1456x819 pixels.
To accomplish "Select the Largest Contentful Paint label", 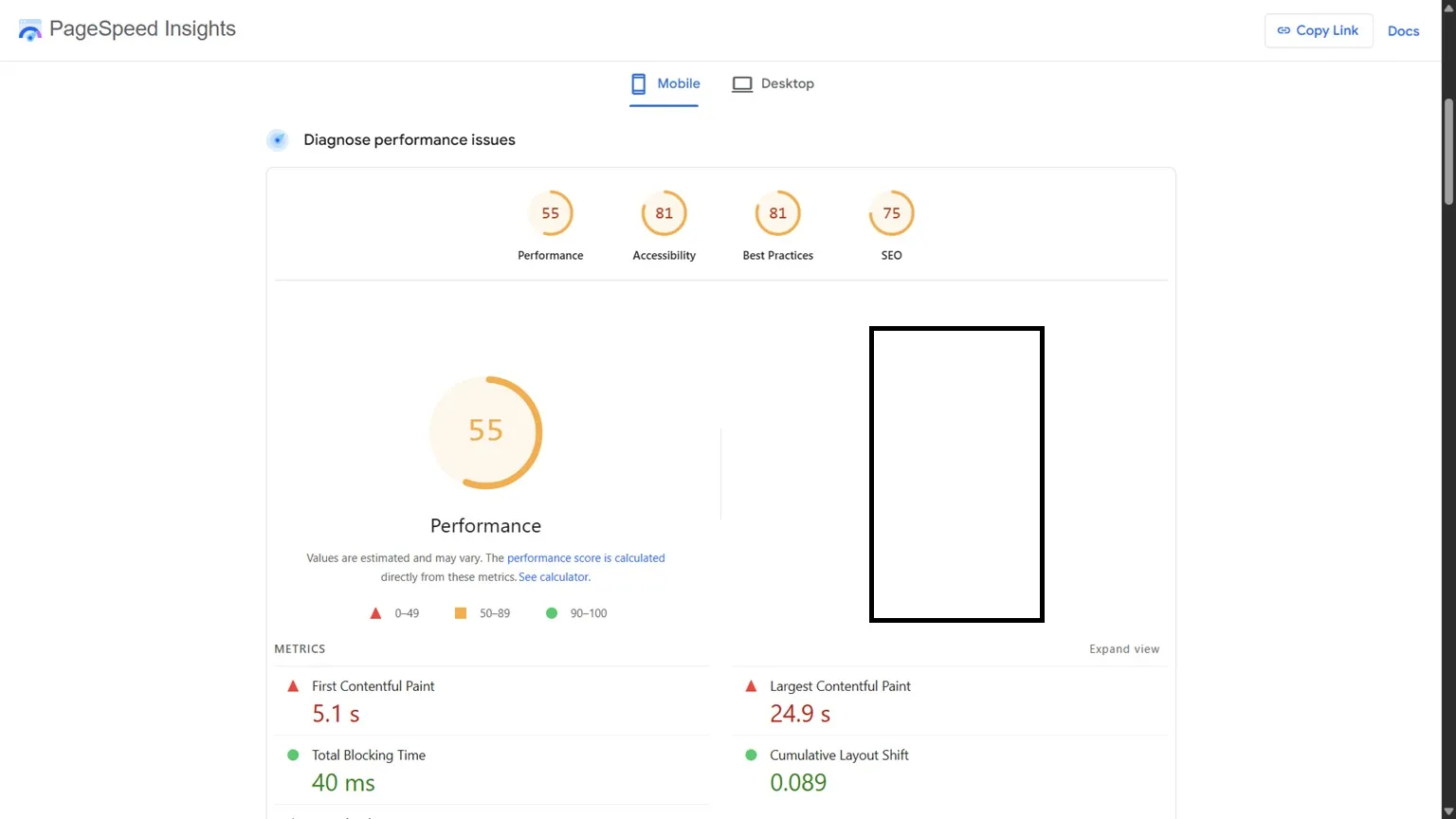I will coord(840,686).
